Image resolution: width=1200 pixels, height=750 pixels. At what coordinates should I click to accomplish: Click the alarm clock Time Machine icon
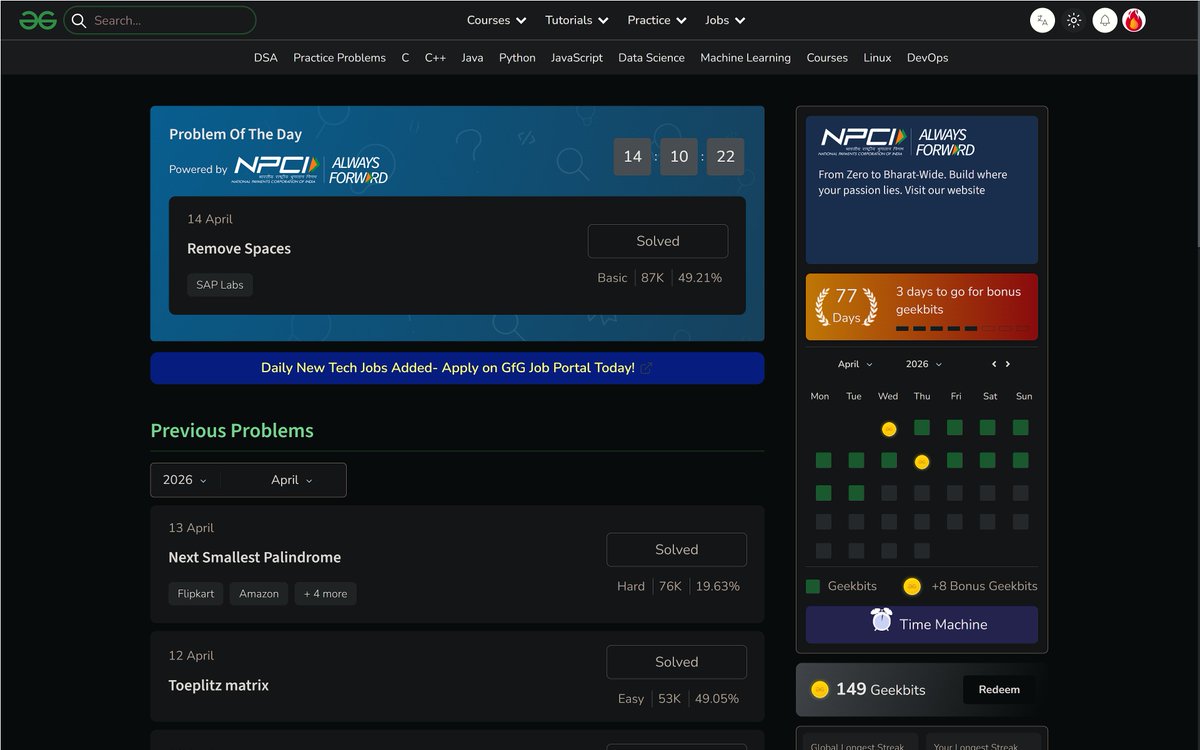(x=881, y=620)
